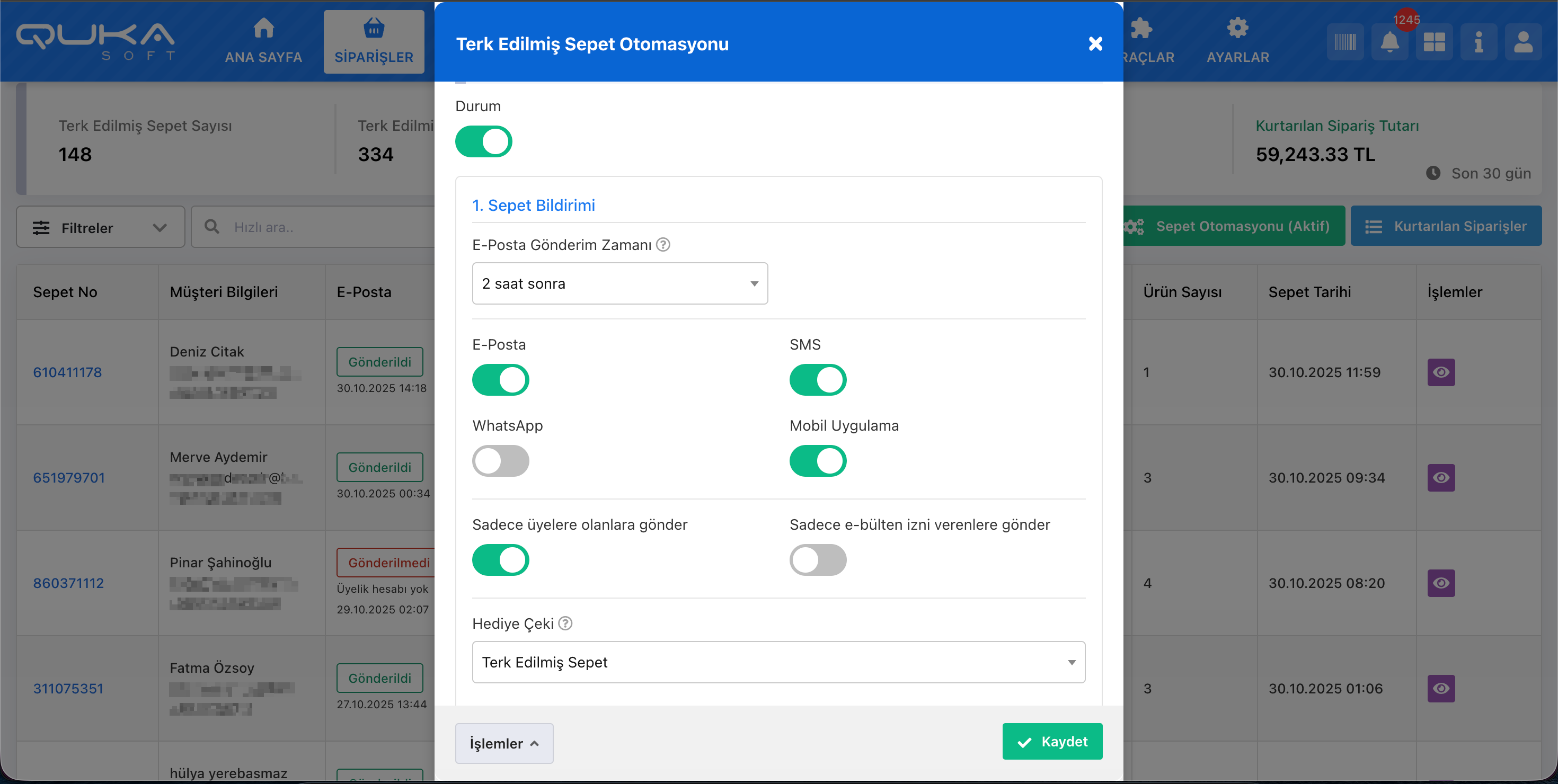The height and width of the screenshot is (784, 1558).
Task: Click help icon next to Hediye Çeki
Action: tap(565, 623)
